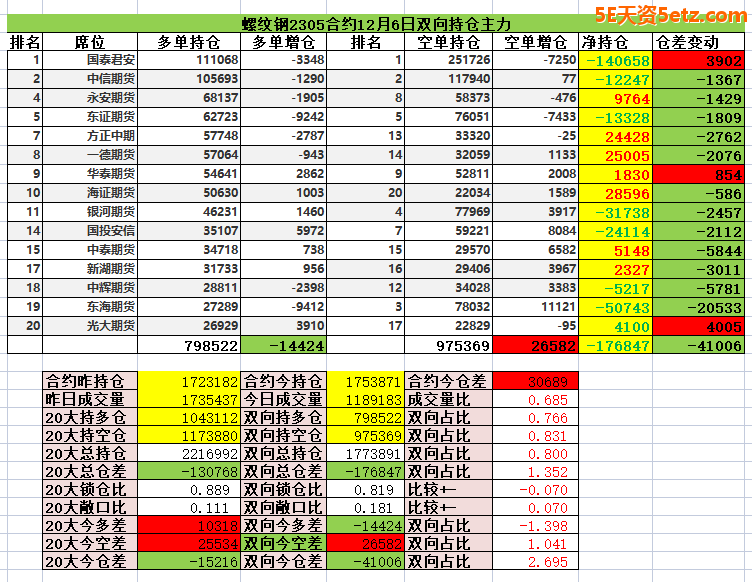Select the 国泰君安 seat cell
752x582 pixels.
(x=90, y=60)
